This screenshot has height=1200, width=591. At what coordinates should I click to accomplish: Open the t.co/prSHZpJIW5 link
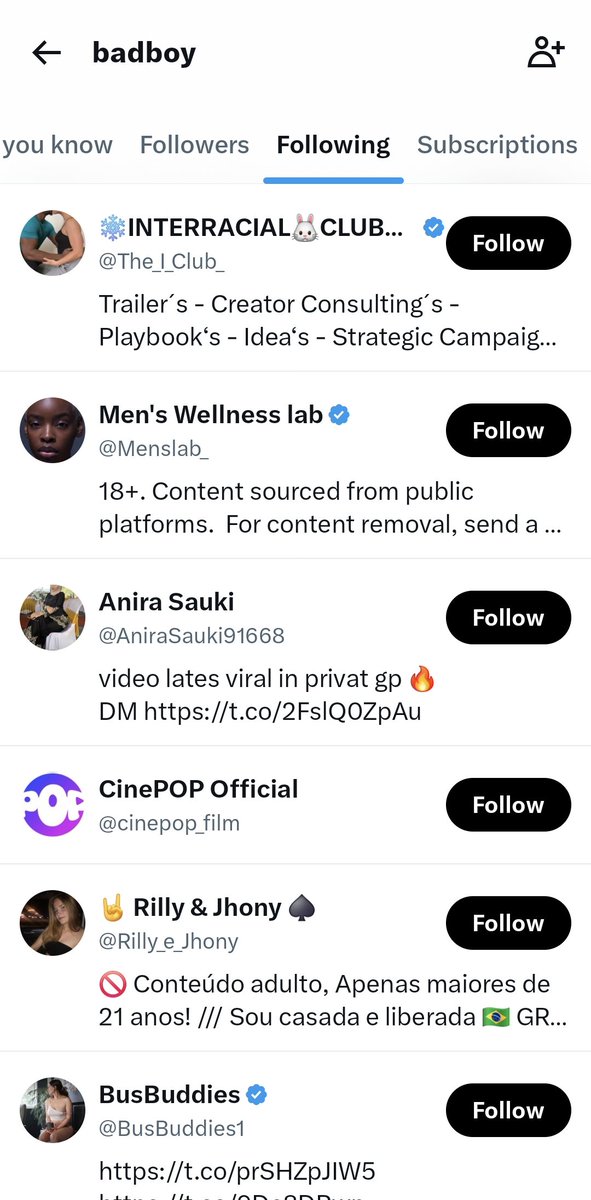237,1170
